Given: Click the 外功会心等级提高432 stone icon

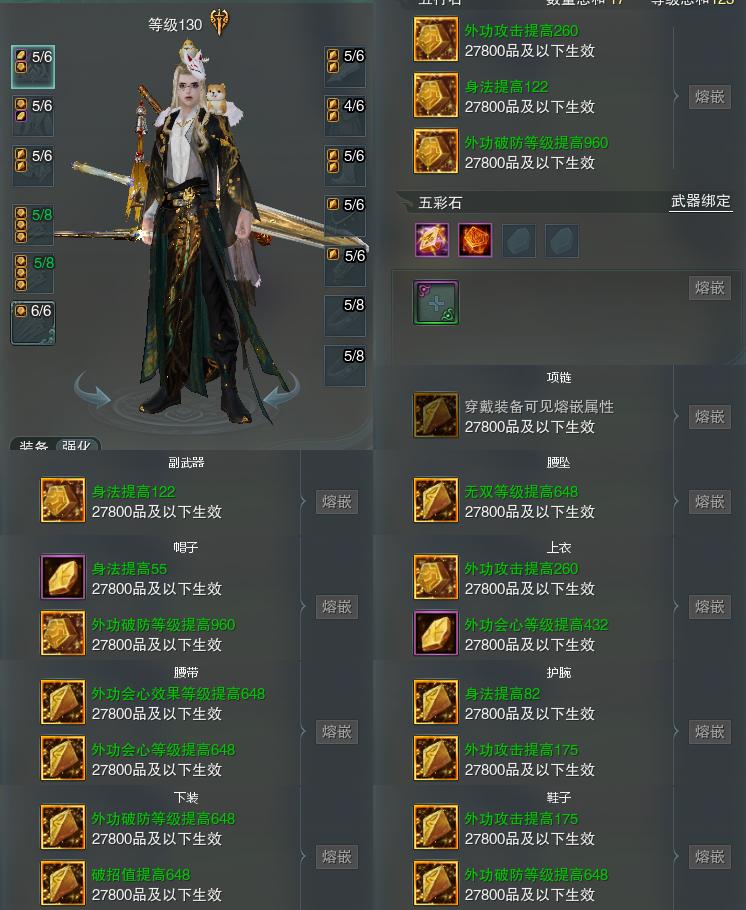Looking at the screenshot, I should [435, 633].
